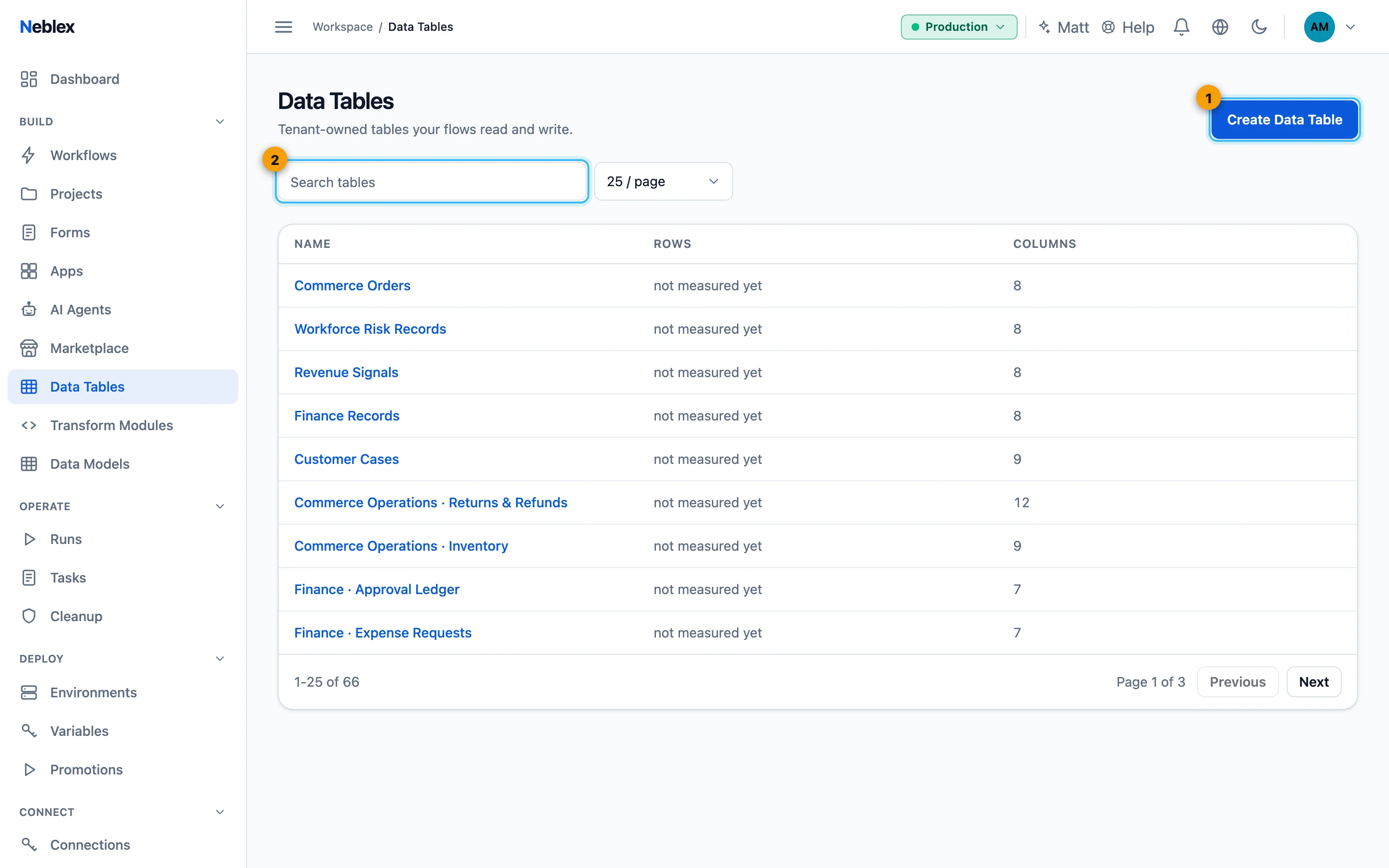Image resolution: width=1389 pixels, height=868 pixels.
Task: Select Data Tables in sidebar
Action: click(x=123, y=386)
